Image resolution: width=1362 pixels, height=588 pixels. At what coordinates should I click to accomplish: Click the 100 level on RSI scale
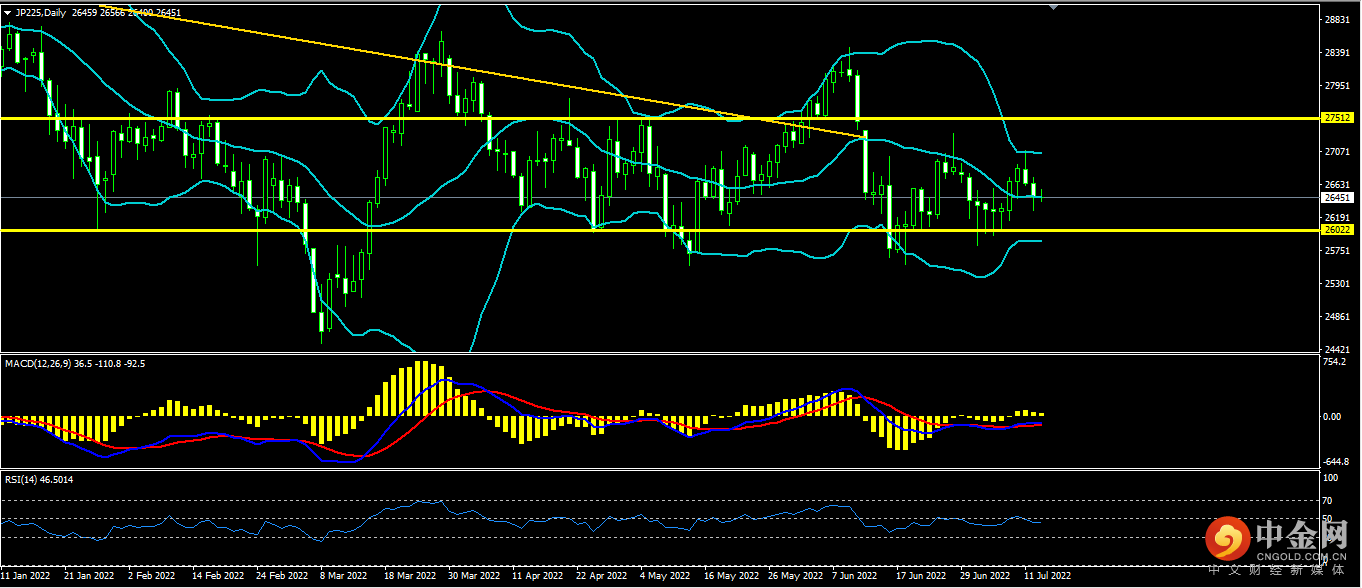click(x=1330, y=479)
